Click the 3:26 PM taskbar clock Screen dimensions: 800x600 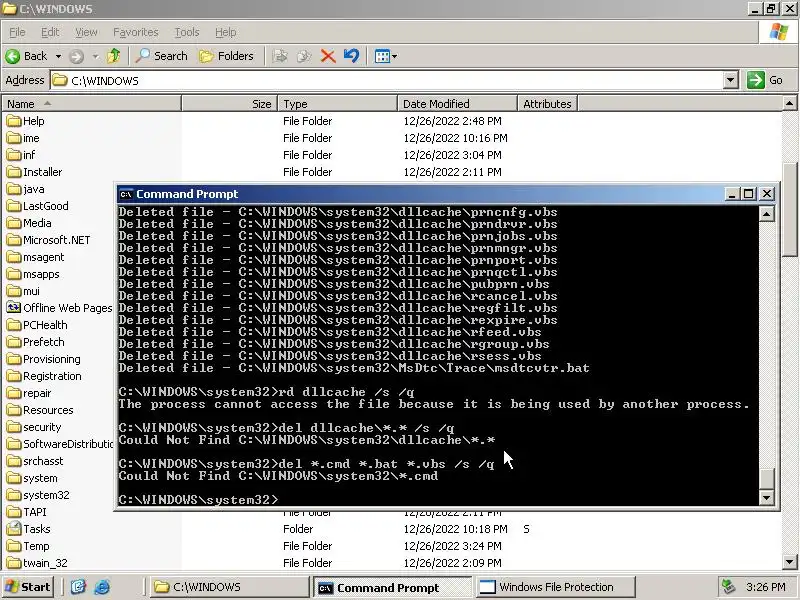click(765, 587)
